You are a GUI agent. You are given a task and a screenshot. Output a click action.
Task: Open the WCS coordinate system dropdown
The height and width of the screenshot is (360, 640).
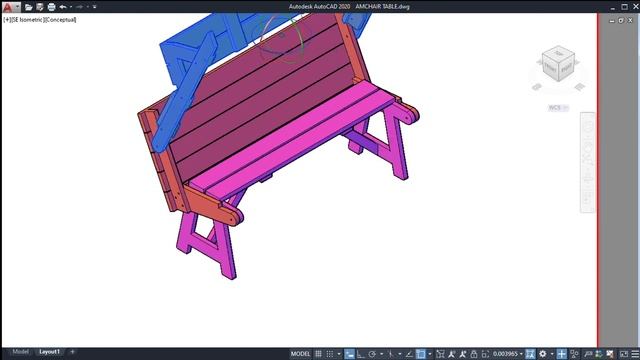click(558, 108)
